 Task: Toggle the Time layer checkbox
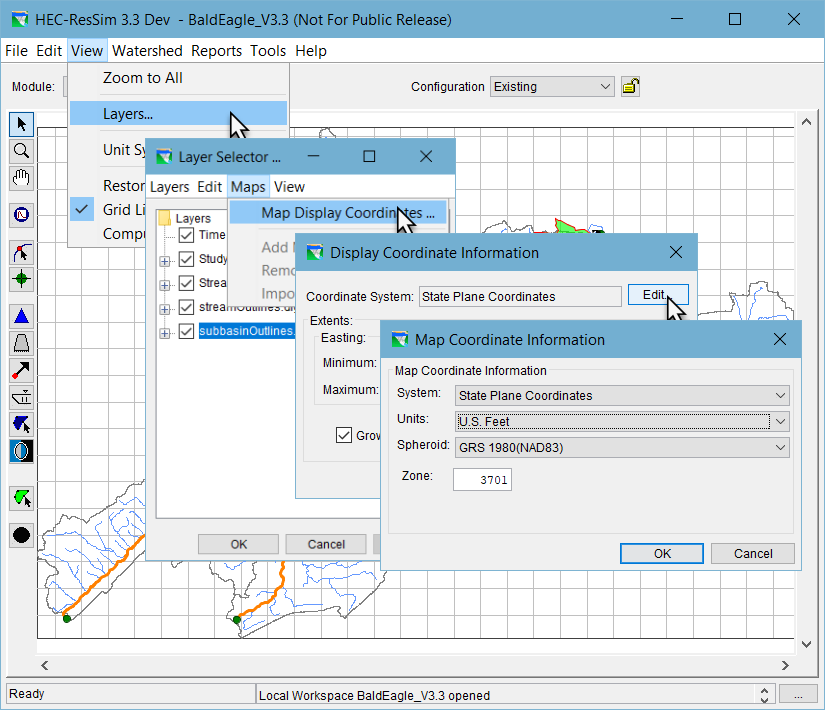pos(186,235)
